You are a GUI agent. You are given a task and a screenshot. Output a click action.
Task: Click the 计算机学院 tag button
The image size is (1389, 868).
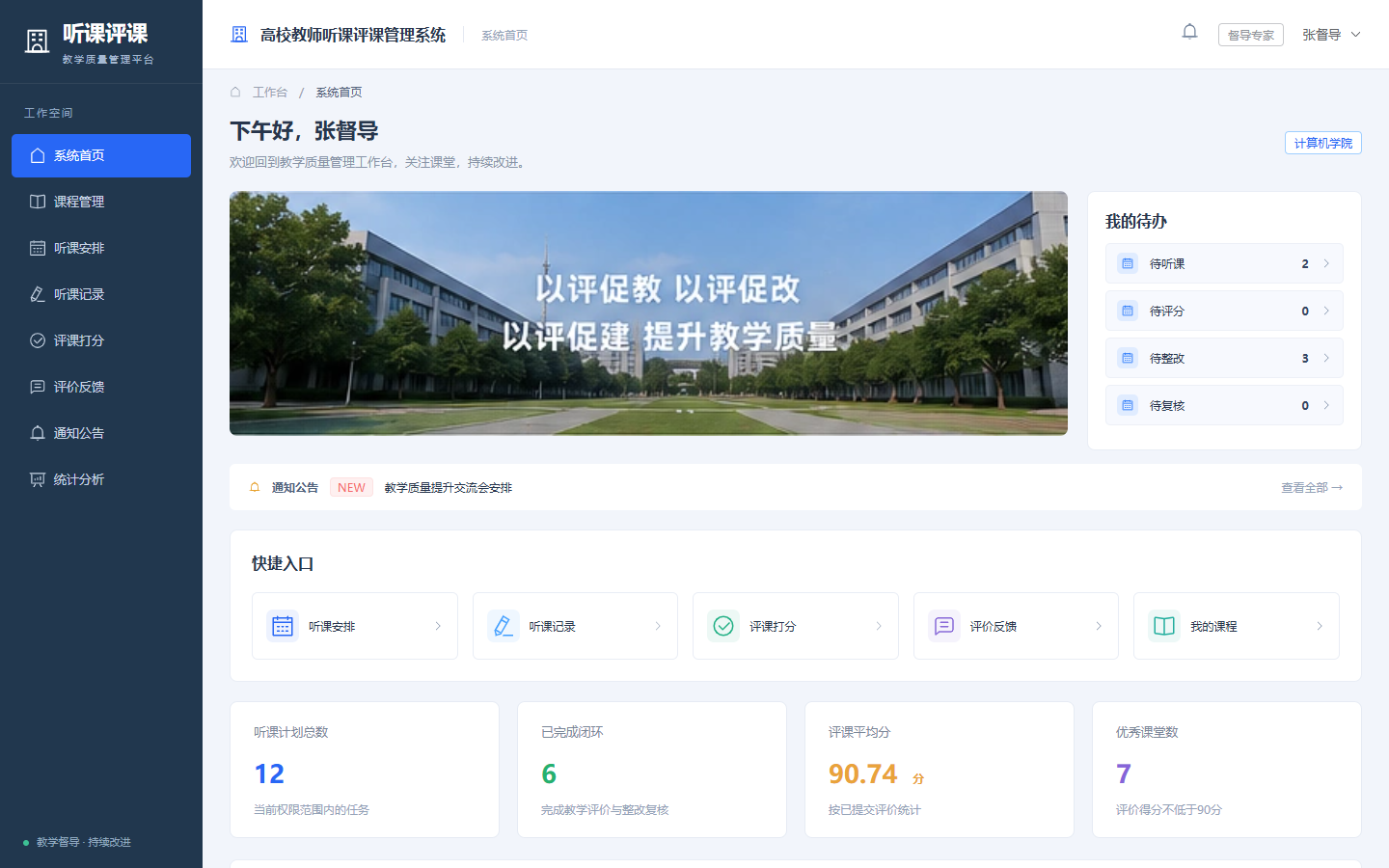pyautogui.click(x=1323, y=143)
